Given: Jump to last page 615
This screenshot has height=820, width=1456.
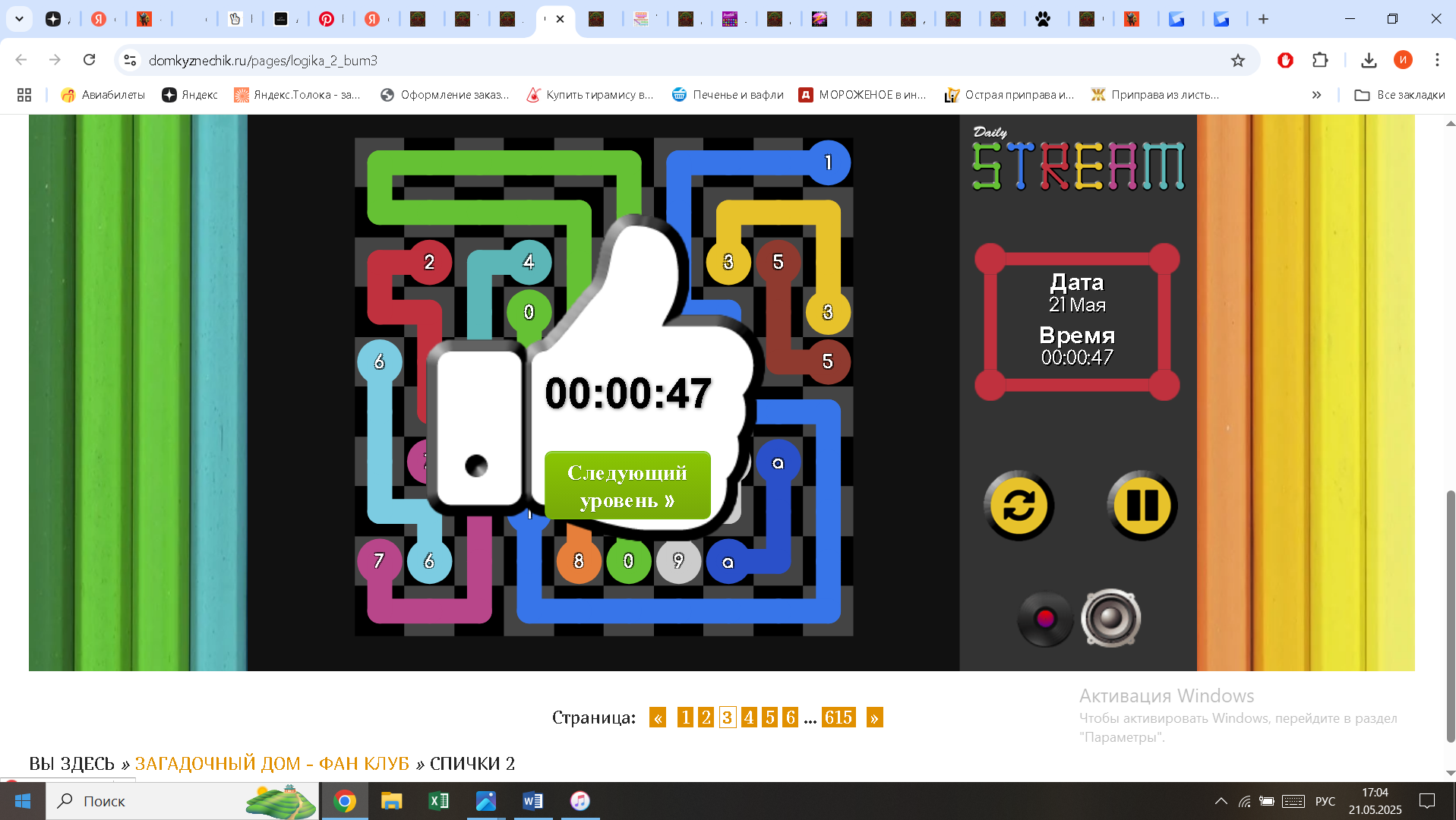Looking at the screenshot, I should point(839,717).
